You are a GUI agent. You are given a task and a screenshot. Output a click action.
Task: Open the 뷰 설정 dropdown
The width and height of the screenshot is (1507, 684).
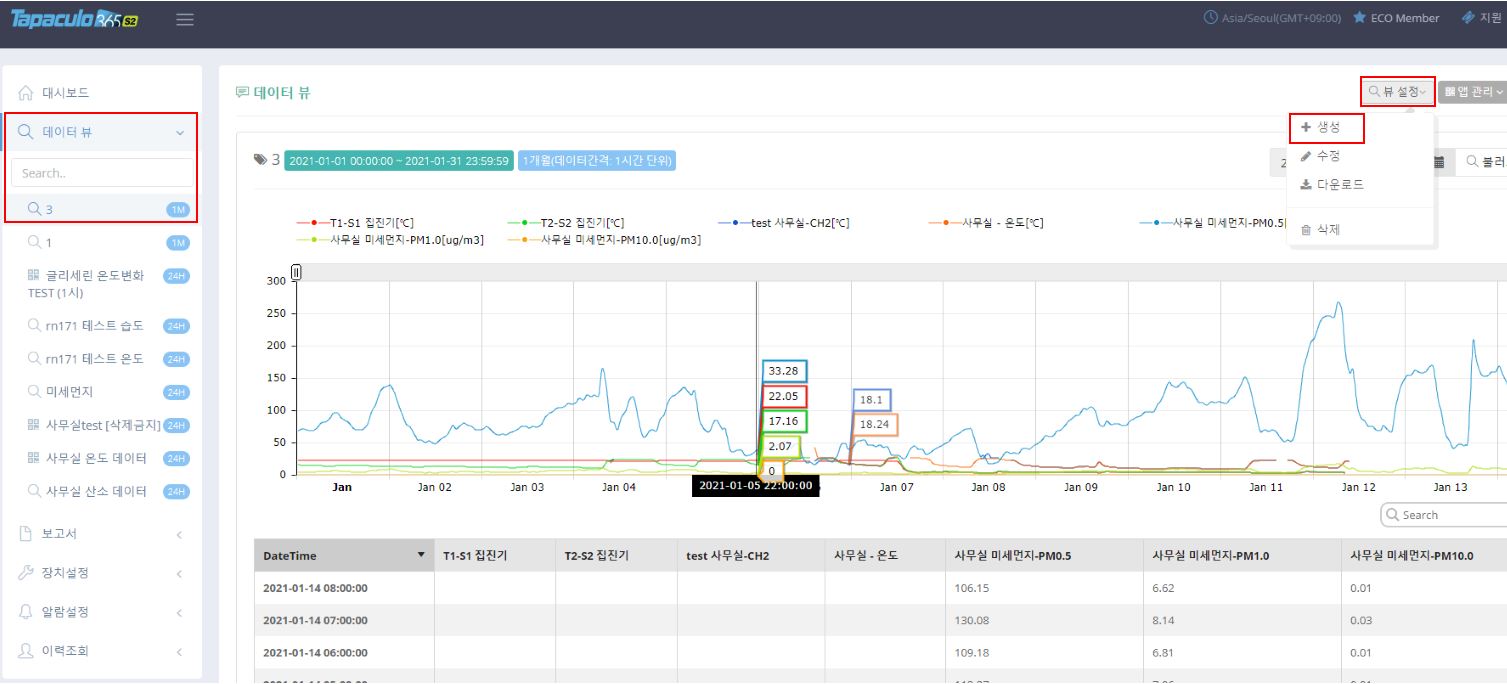pyautogui.click(x=1397, y=92)
